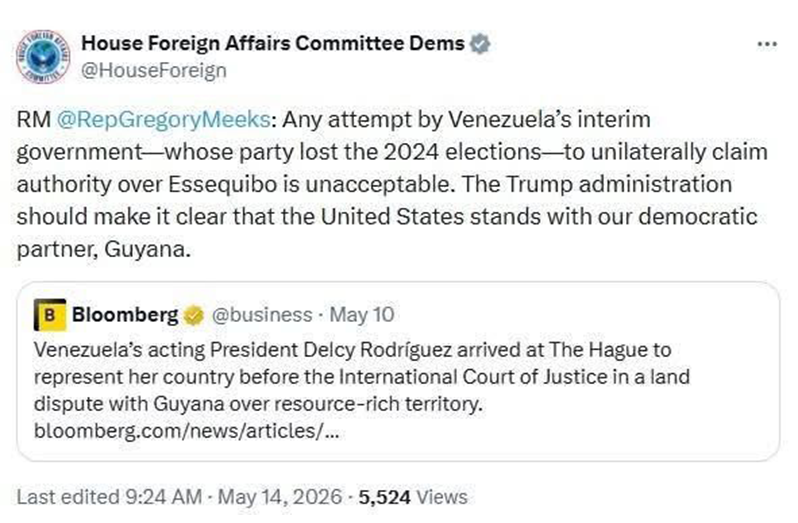
Task: Click the Bloomberg account name in quote
Action: 125,315
